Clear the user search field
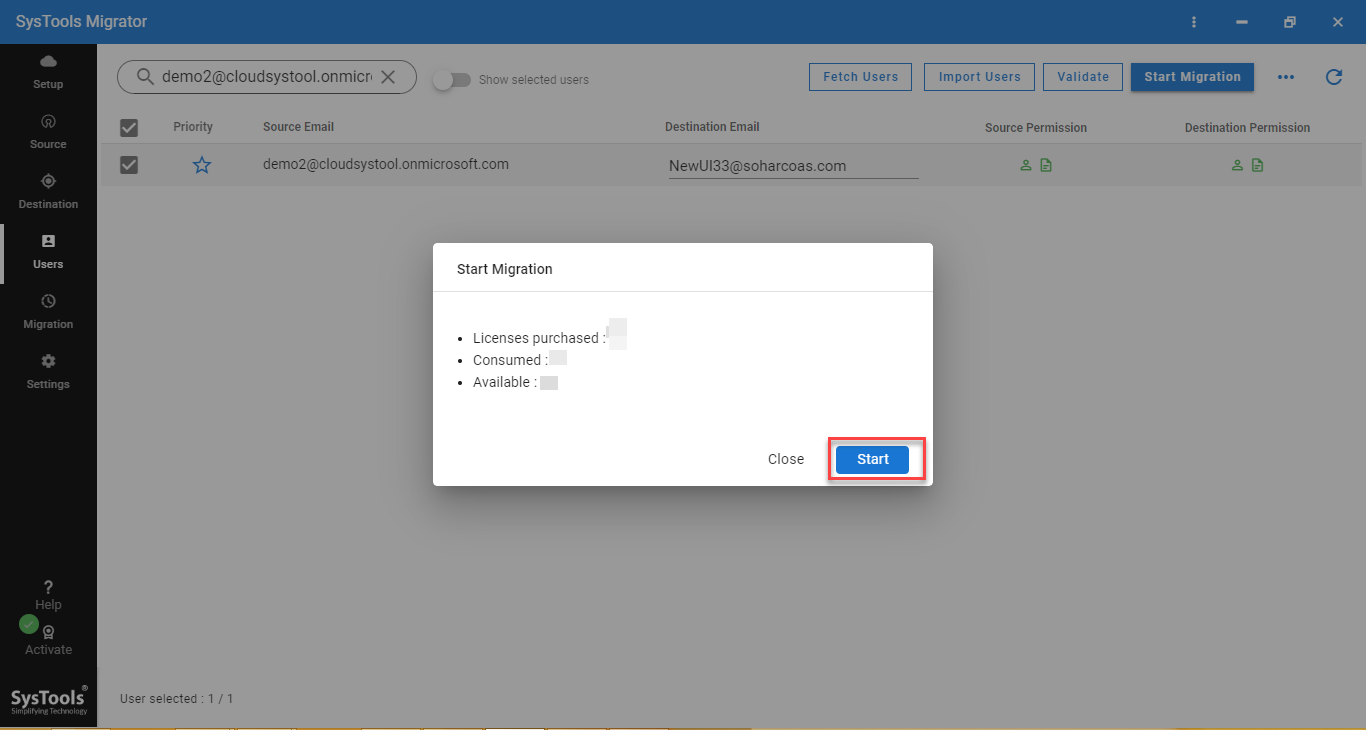The height and width of the screenshot is (730, 1366). point(388,77)
